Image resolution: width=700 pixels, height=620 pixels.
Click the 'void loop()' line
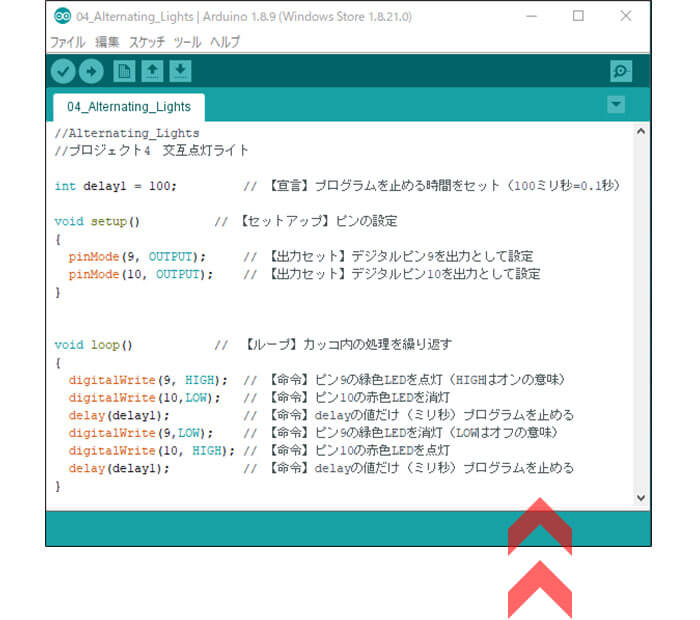[x=93, y=345]
